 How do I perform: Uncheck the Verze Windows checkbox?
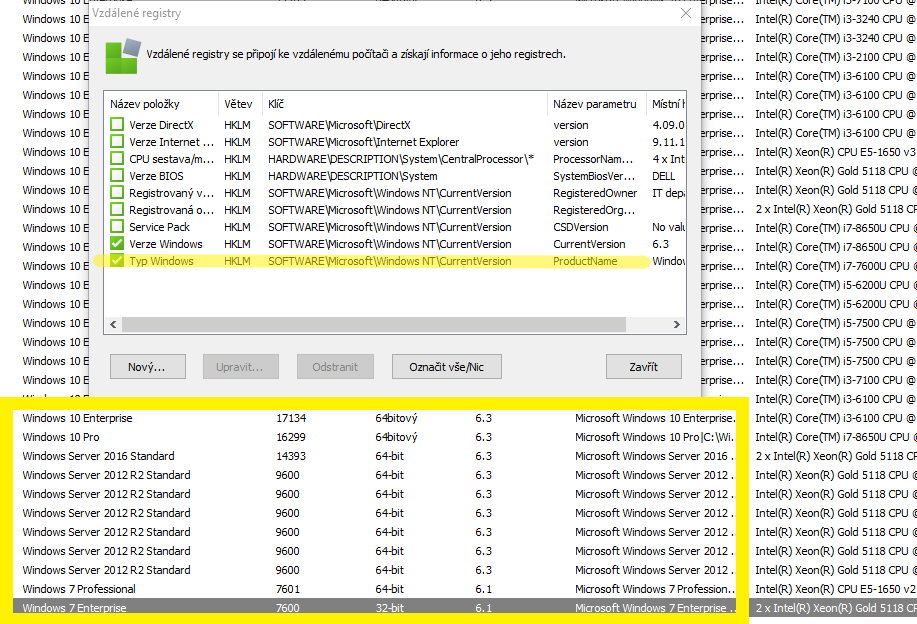point(118,244)
